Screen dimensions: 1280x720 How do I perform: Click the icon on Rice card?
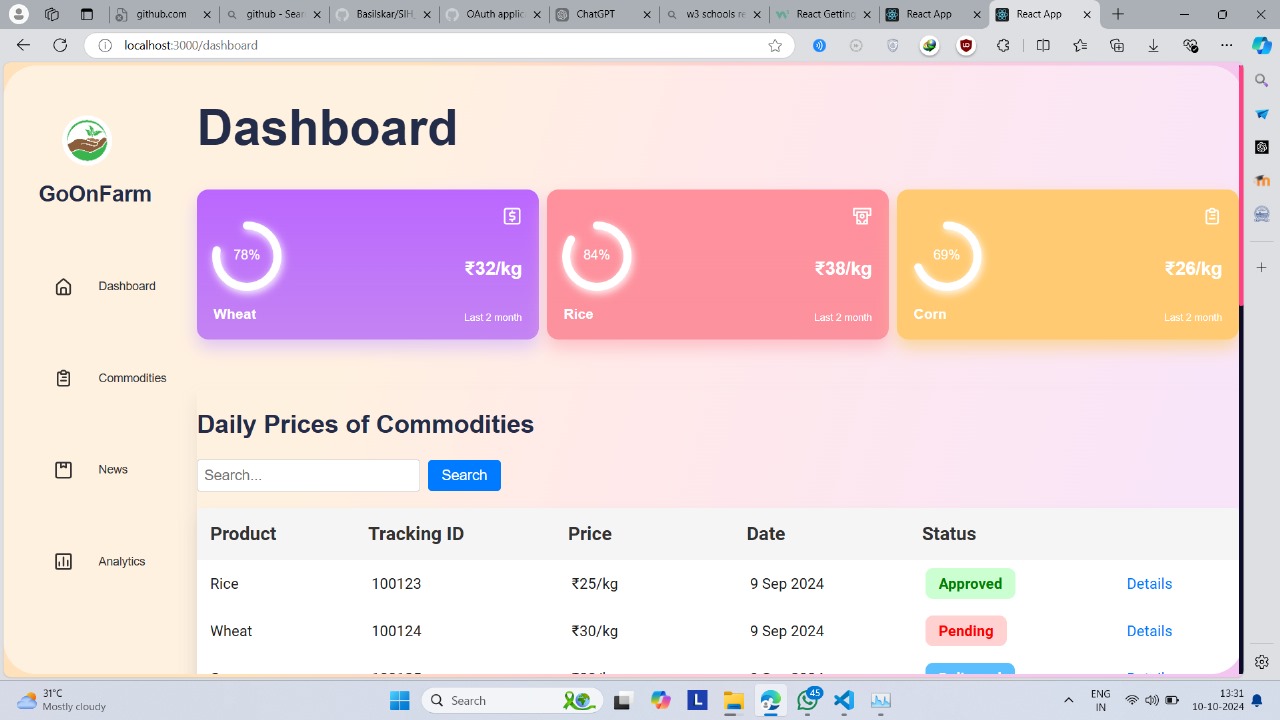862,216
